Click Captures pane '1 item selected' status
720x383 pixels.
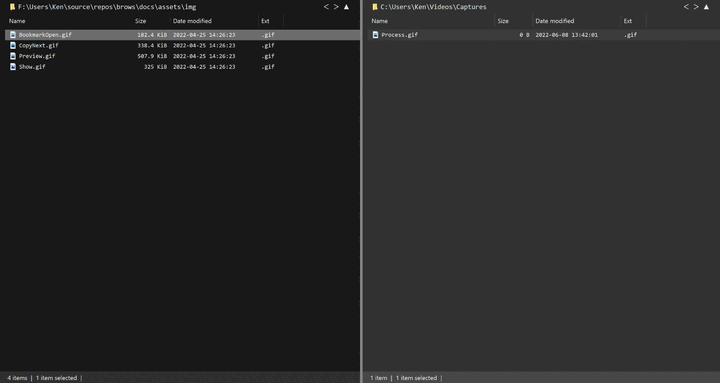click(416, 378)
